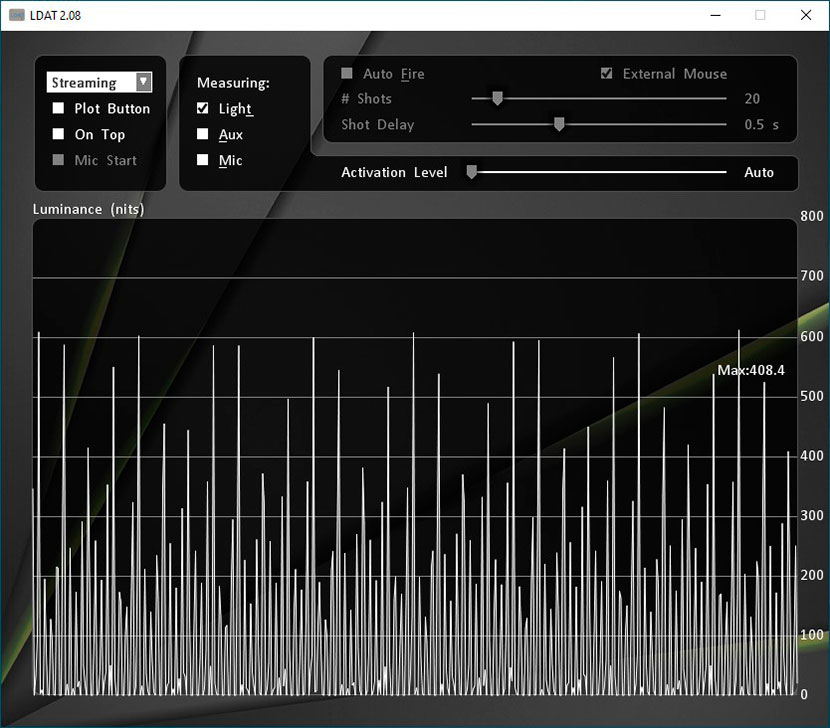Click the Activation Level Auto value
This screenshot has width=830, height=728.
point(759,172)
